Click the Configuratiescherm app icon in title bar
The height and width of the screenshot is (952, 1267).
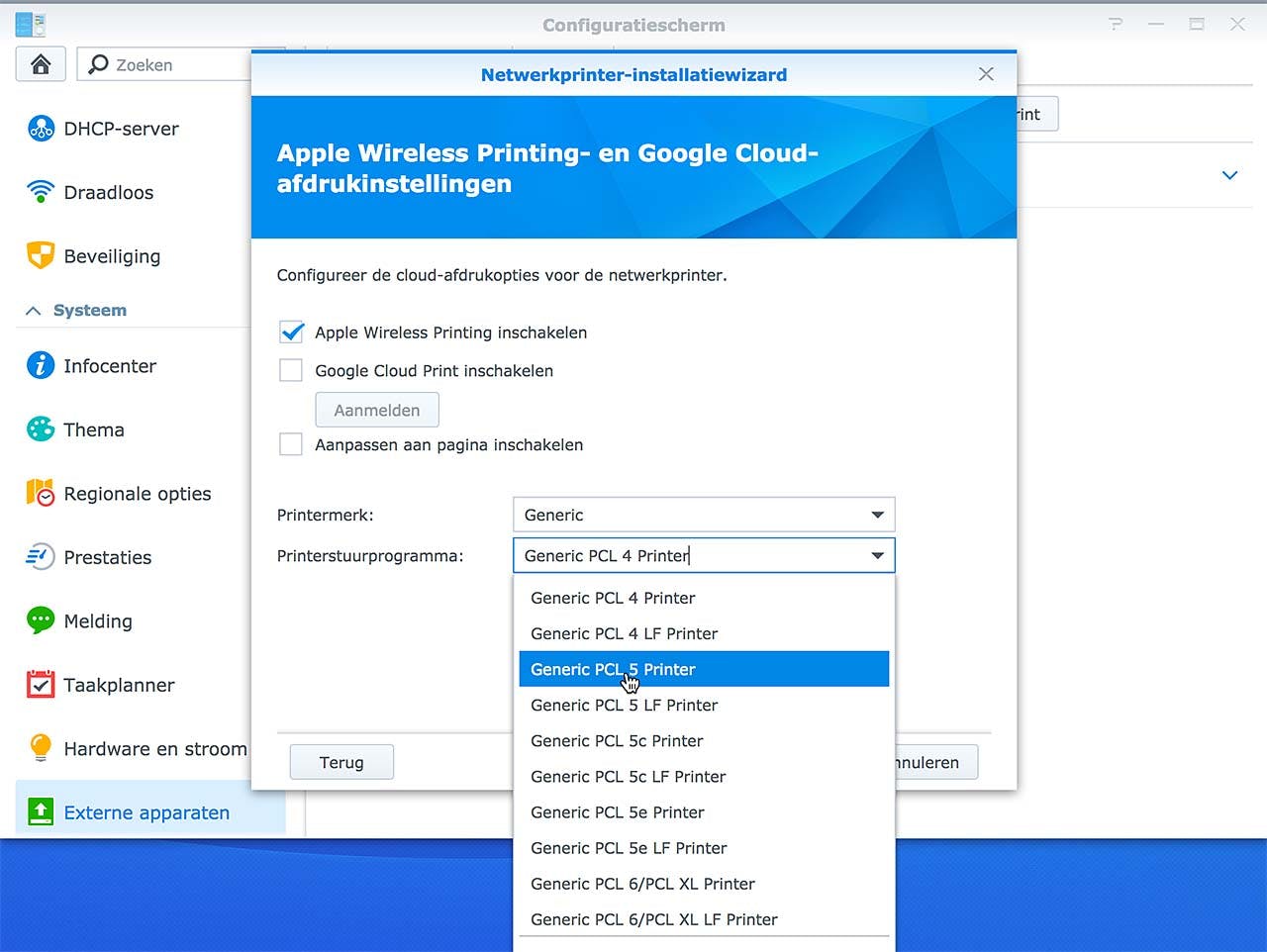pos(31,25)
